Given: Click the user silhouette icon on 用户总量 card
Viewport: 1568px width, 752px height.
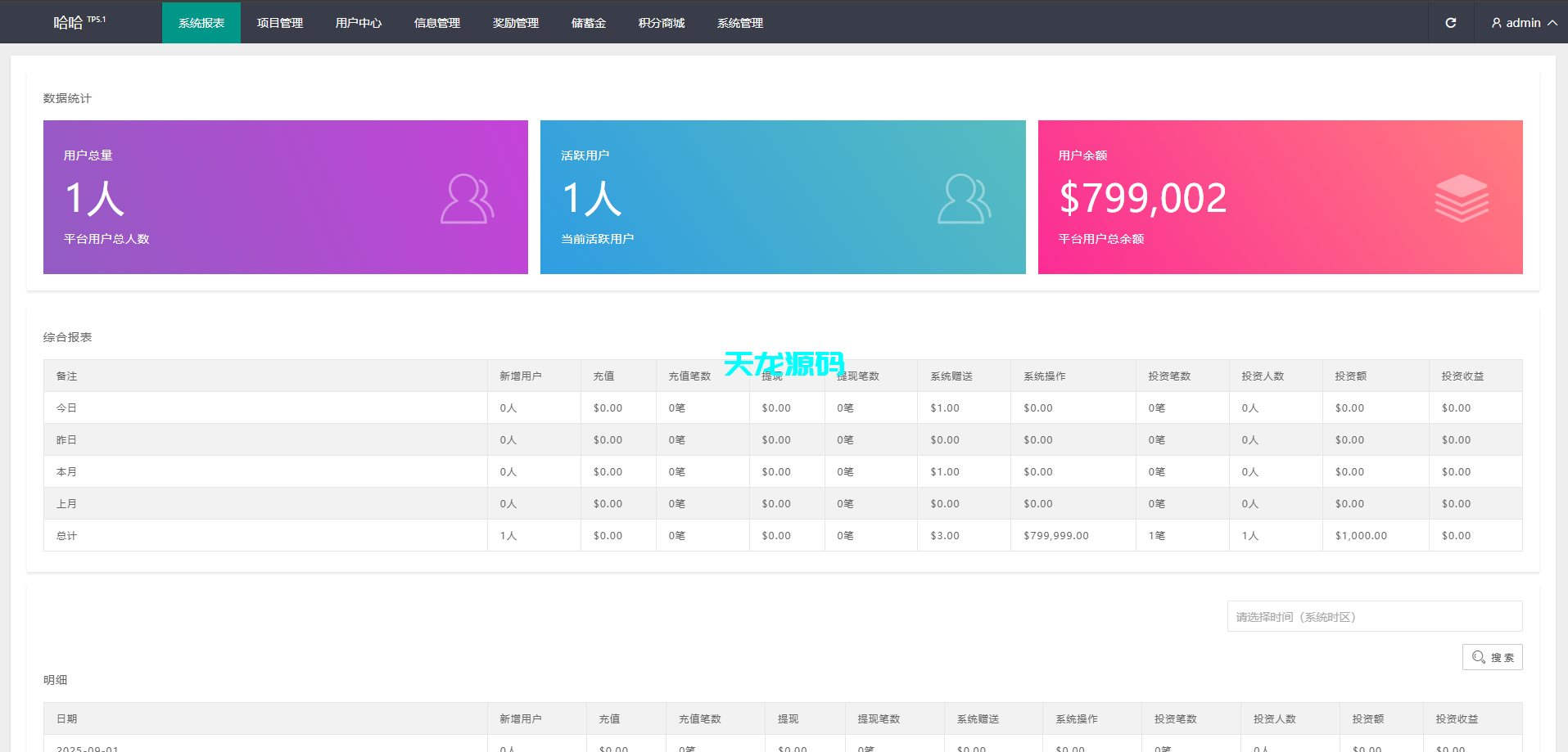Looking at the screenshot, I should [x=467, y=199].
